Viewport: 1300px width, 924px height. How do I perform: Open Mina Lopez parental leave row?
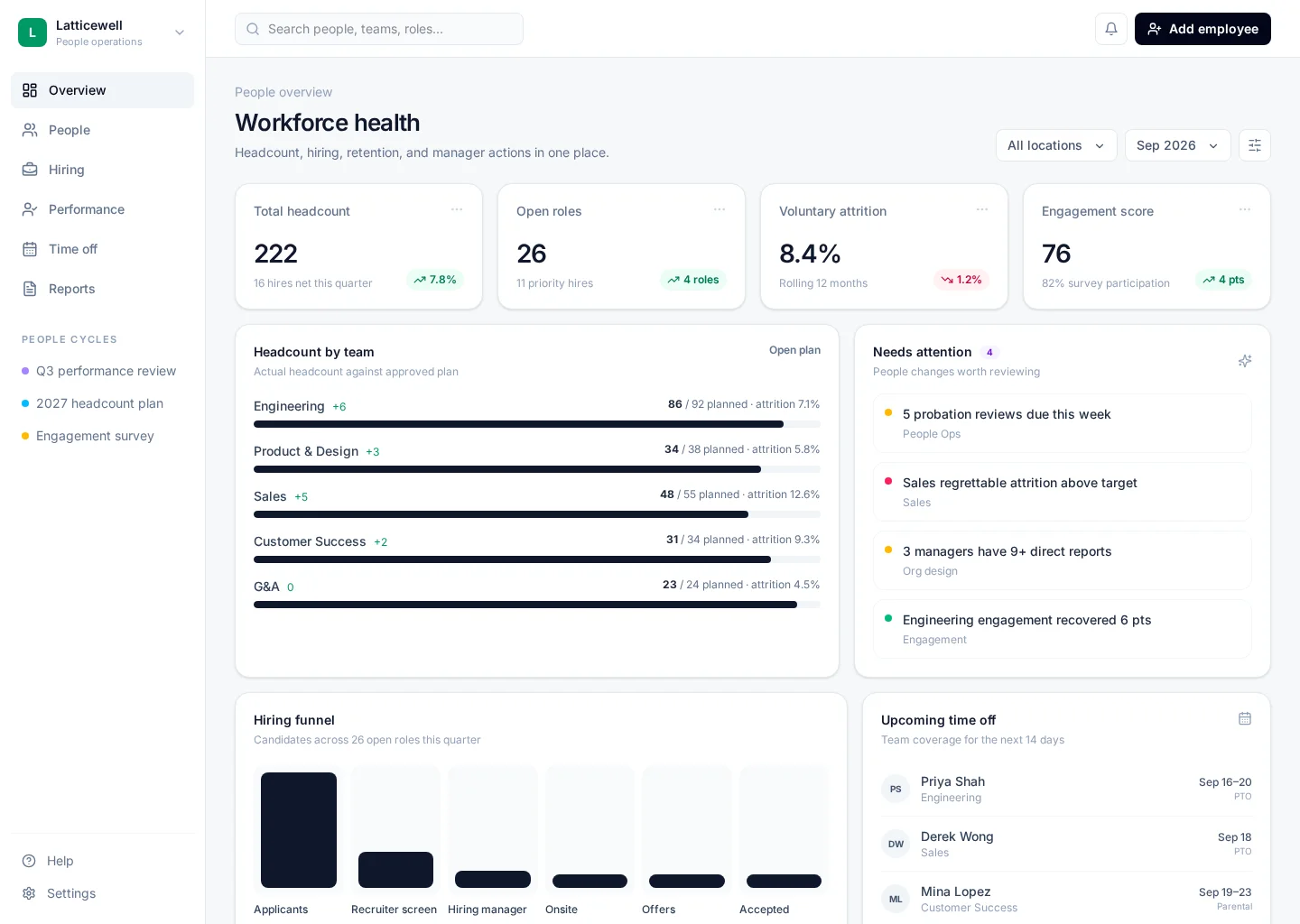click(x=1066, y=899)
